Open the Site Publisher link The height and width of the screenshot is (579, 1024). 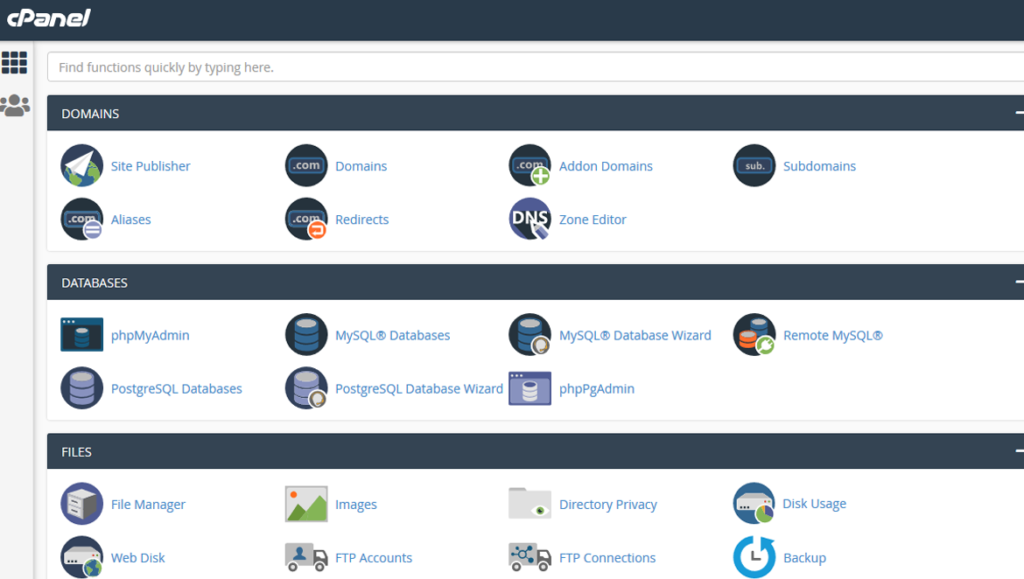coord(151,166)
